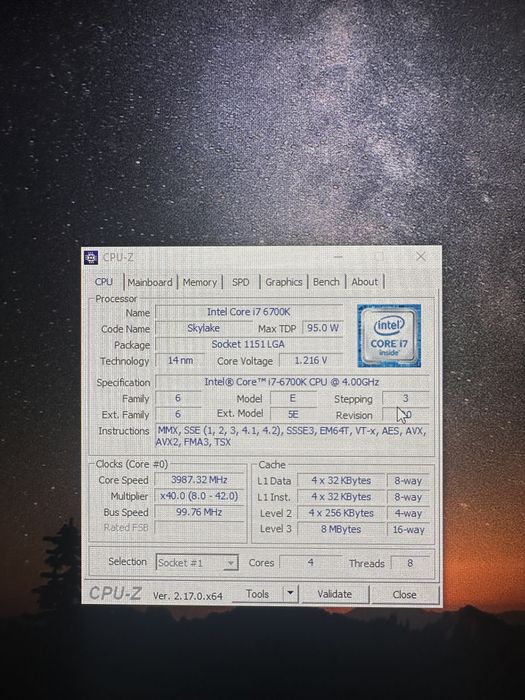Click the Validate button
This screenshot has width=525, height=700.
pos(335,594)
